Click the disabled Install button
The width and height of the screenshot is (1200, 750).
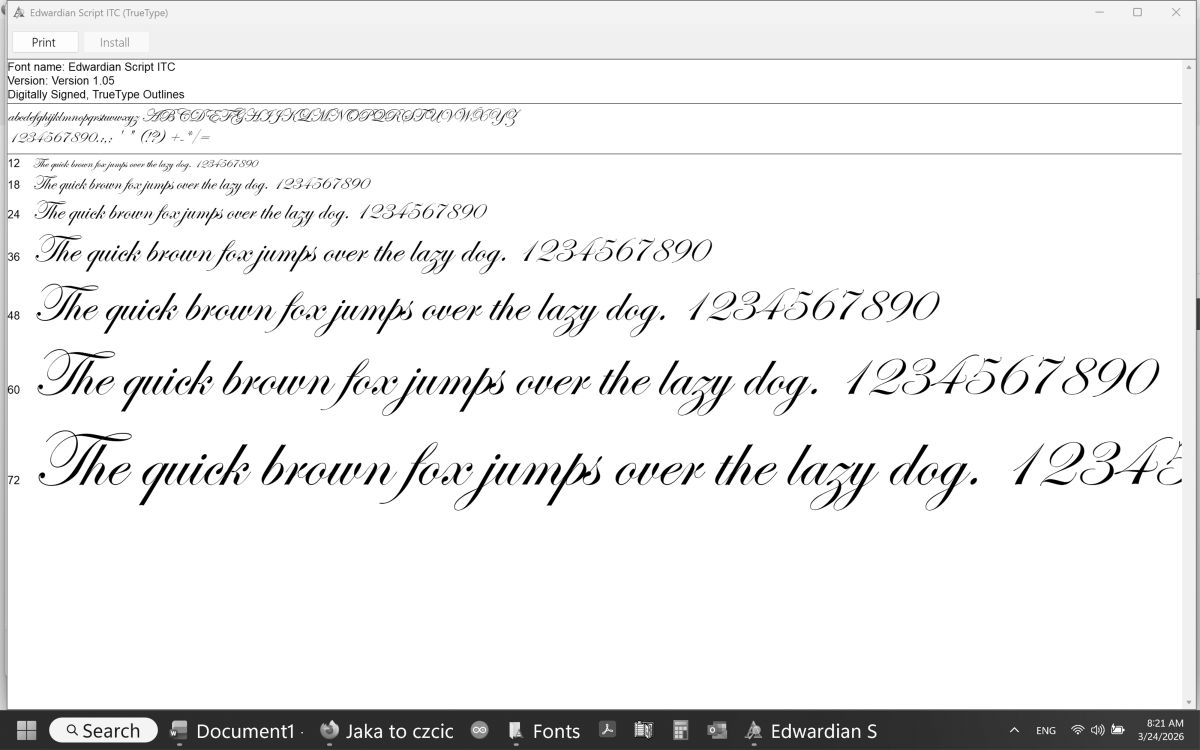(115, 42)
